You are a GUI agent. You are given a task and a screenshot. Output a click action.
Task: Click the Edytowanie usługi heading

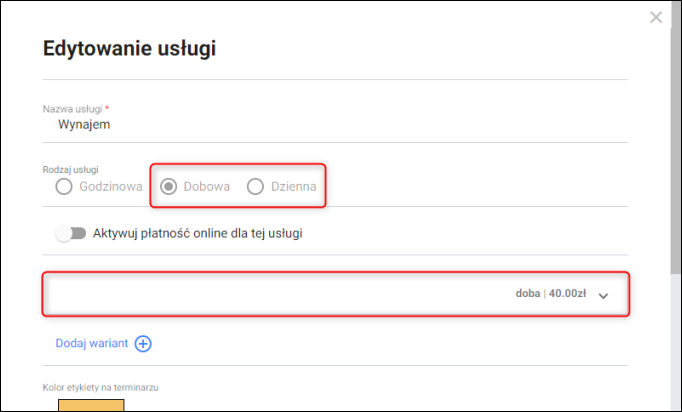click(130, 47)
